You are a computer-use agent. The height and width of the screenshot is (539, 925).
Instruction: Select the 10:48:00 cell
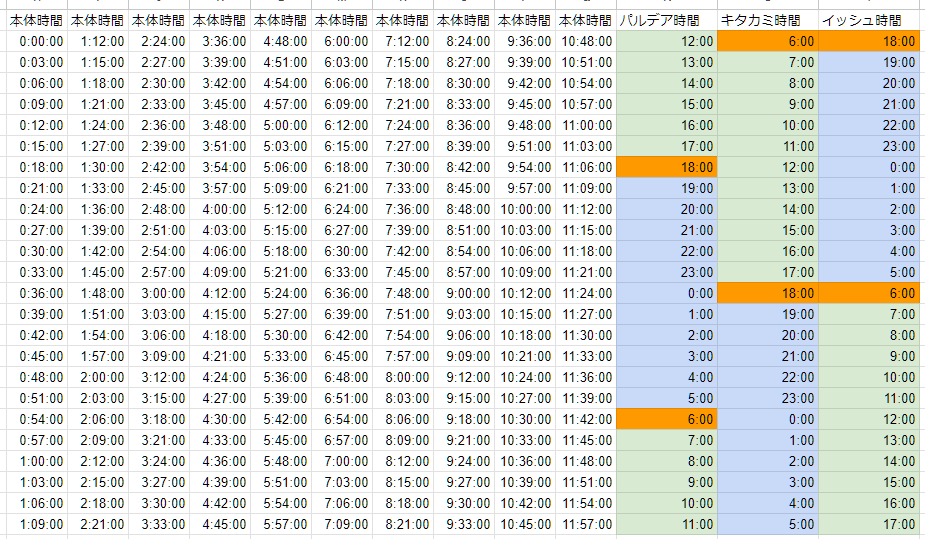pyautogui.click(x=586, y=41)
